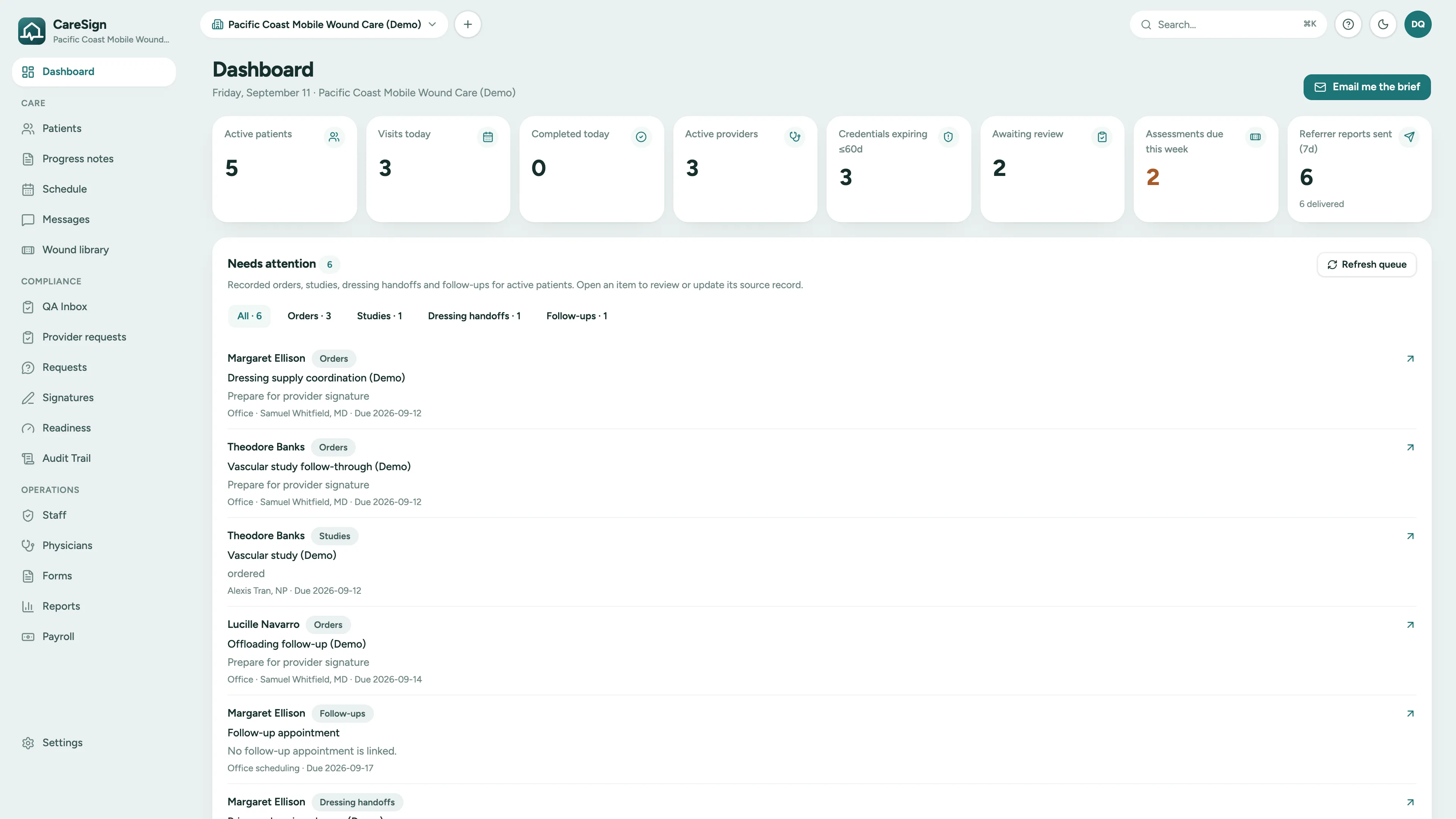This screenshot has height=819, width=1456.
Task: Click the Requests question-bubble icon
Action: click(28, 368)
